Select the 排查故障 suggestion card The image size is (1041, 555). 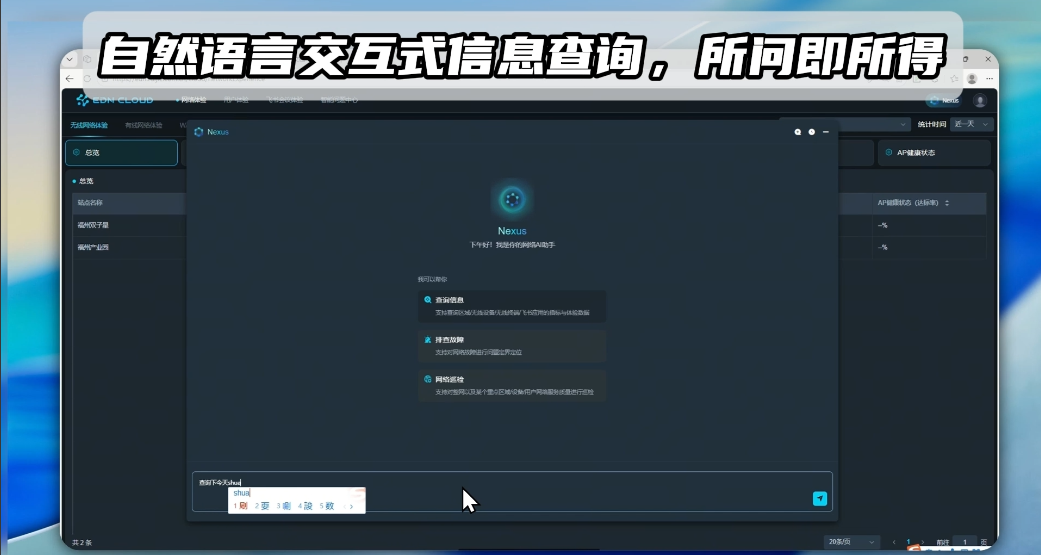pyautogui.click(x=512, y=346)
